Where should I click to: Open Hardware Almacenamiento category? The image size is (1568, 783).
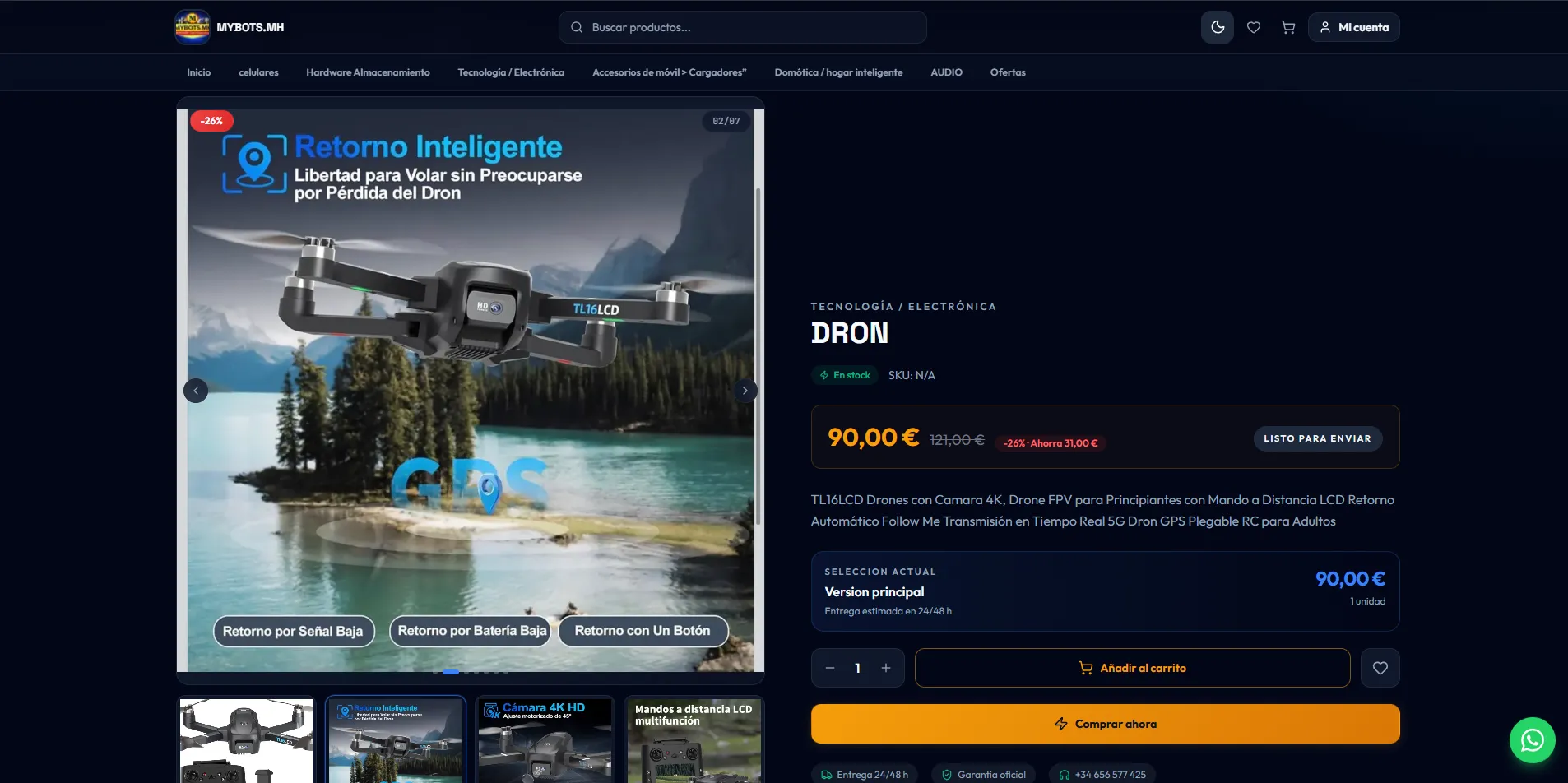click(368, 72)
